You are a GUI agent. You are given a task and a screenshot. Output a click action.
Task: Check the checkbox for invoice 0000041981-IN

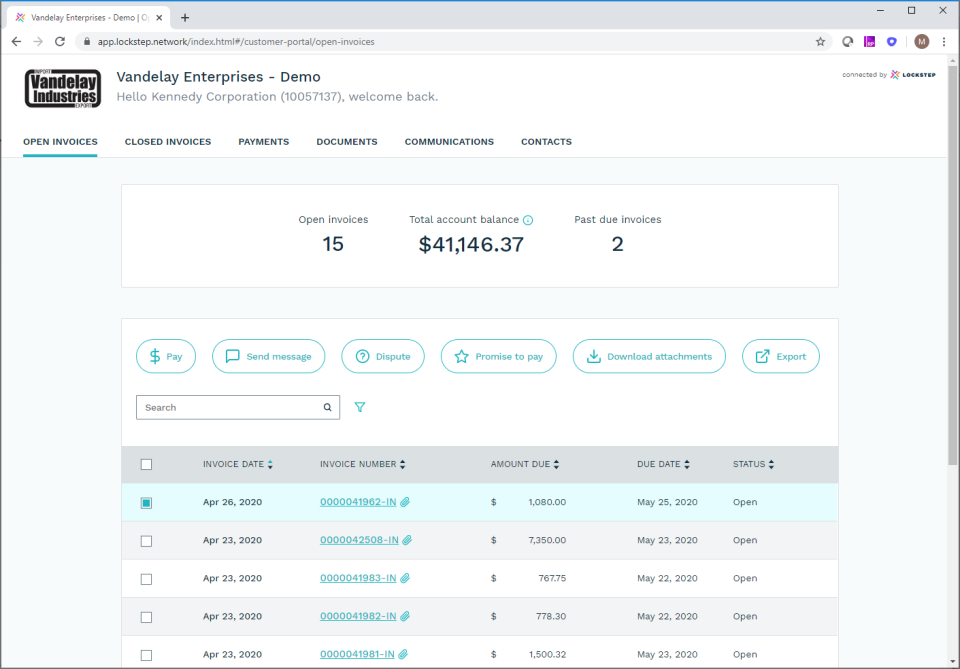click(146, 656)
